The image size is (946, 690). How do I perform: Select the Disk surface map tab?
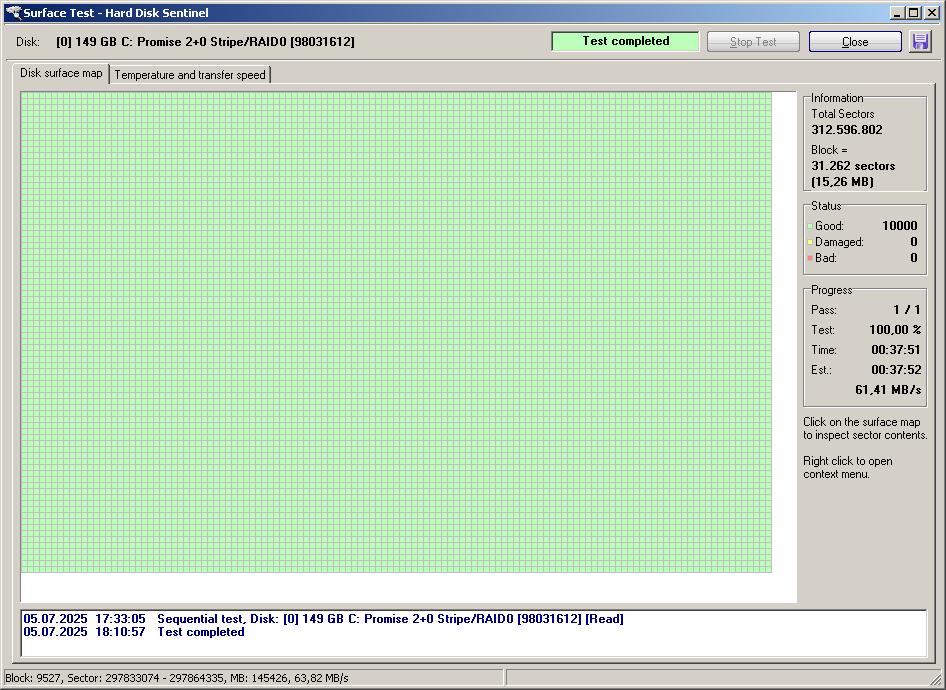pos(61,73)
